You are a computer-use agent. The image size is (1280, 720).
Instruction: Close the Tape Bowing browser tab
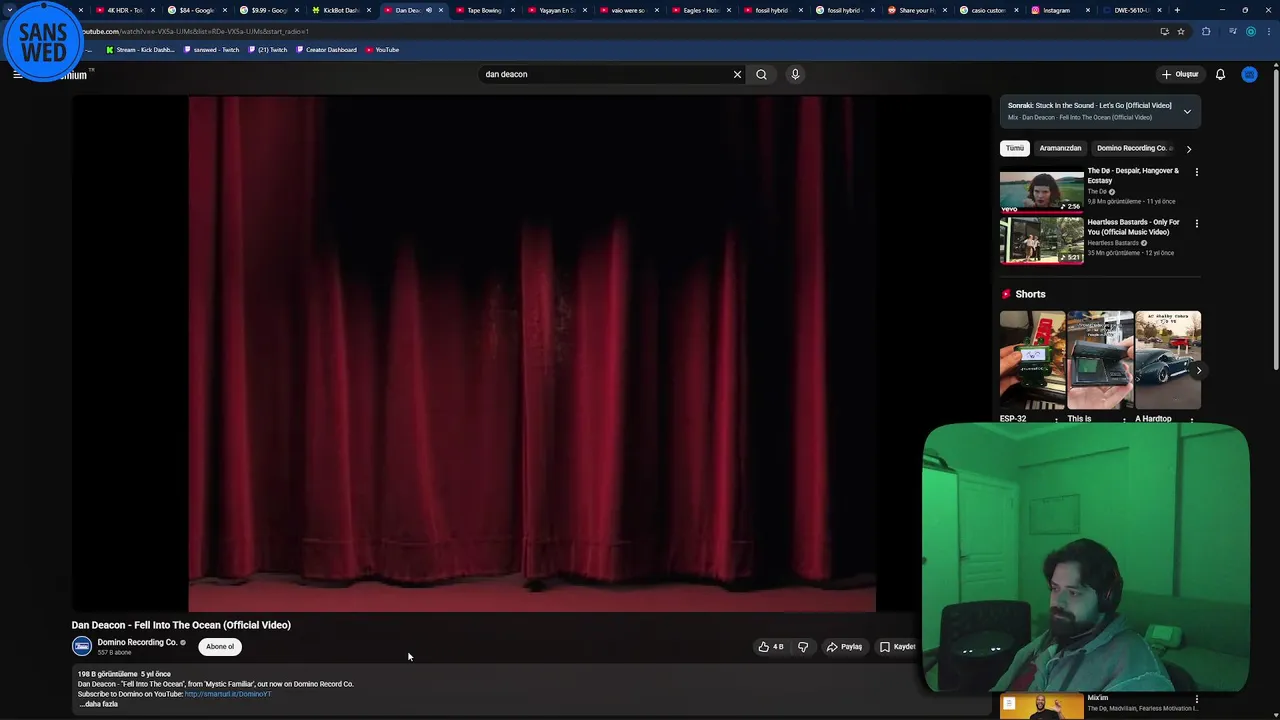(x=512, y=10)
